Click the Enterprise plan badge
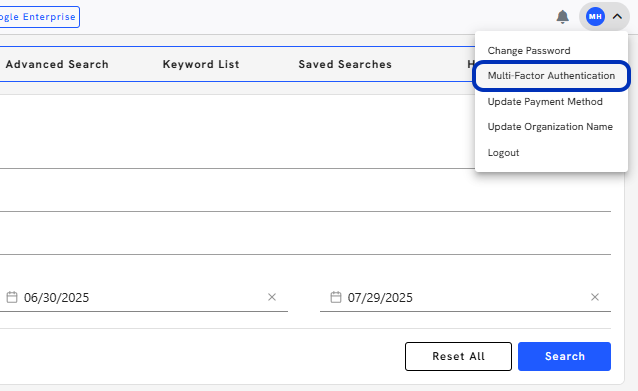 (x=39, y=17)
